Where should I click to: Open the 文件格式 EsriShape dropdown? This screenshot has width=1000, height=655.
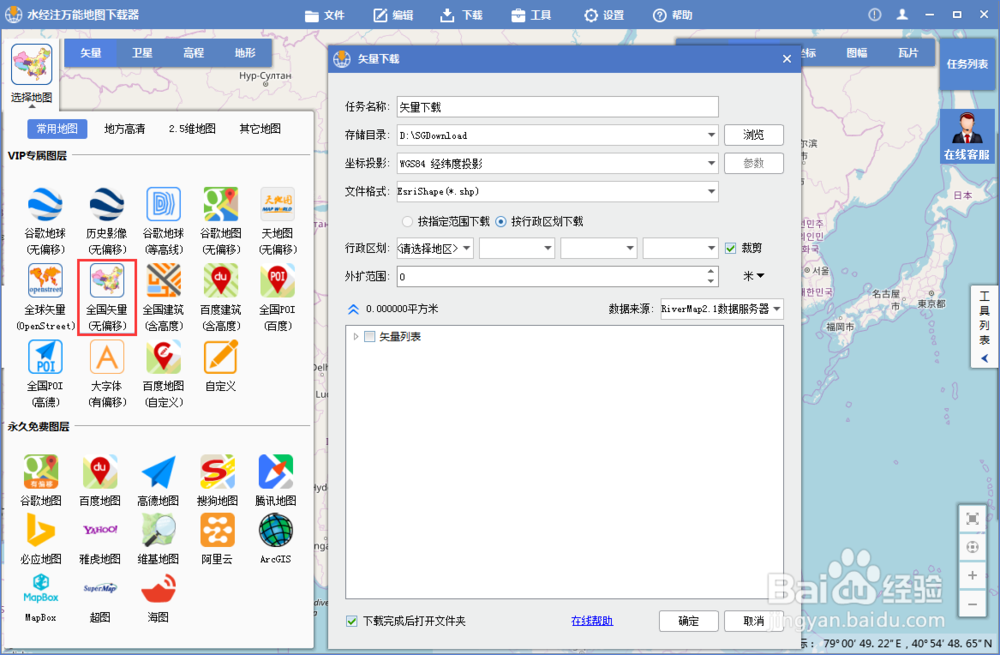(x=711, y=191)
